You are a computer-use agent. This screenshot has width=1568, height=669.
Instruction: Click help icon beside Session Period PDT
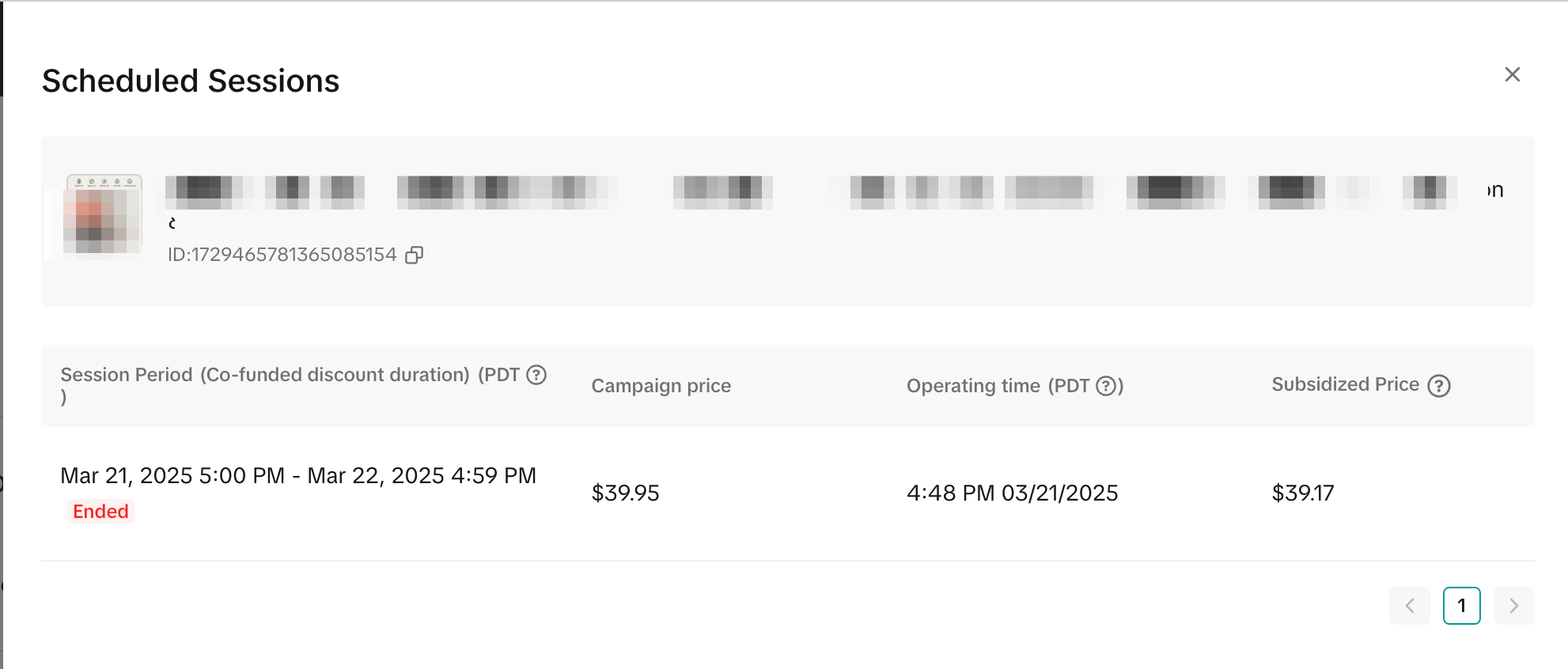click(536, 375)
